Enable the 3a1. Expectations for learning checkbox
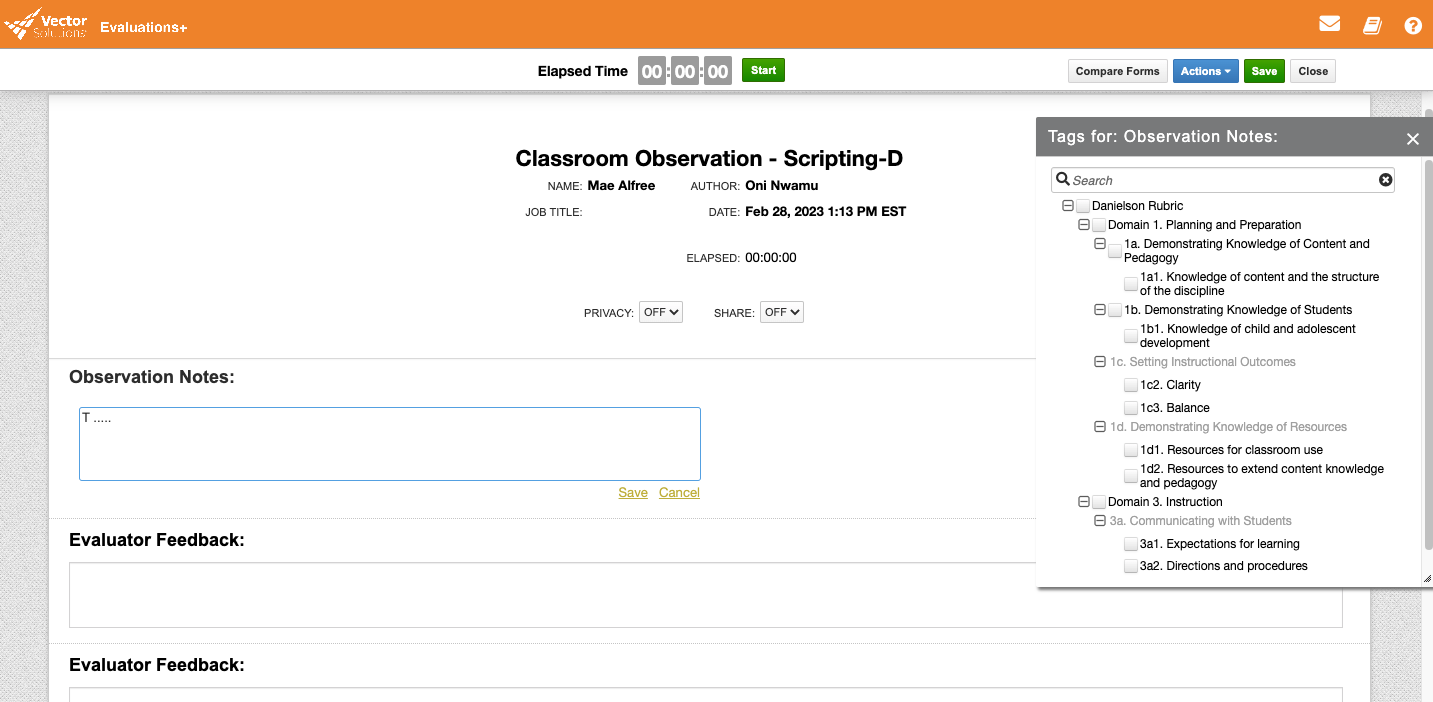Screen dimensions: 1433x702 tap(1131, 544)
